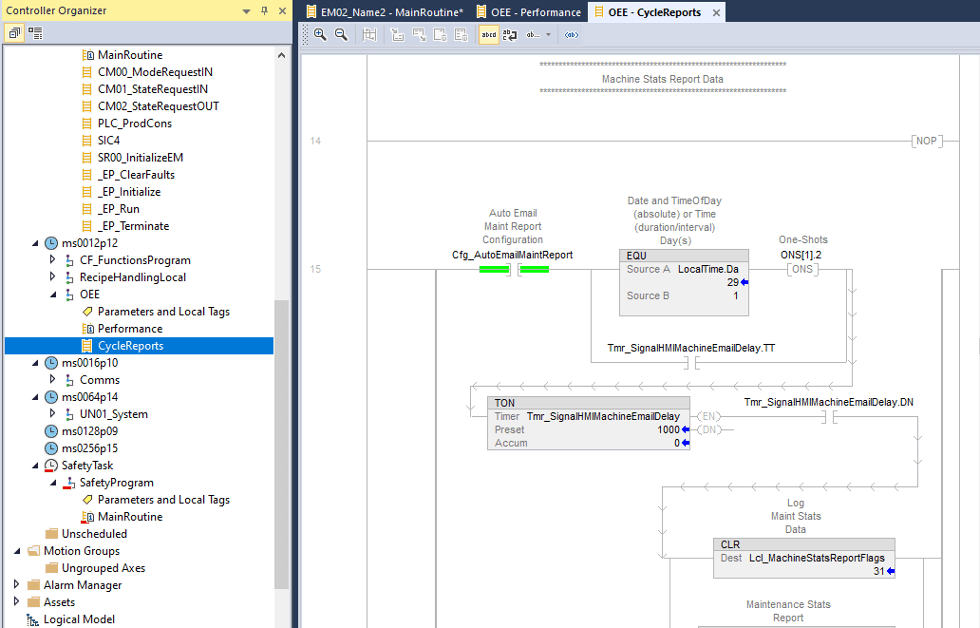Select Logical Model item
This screenshot has height=628, width=980.
click(79, 619)
